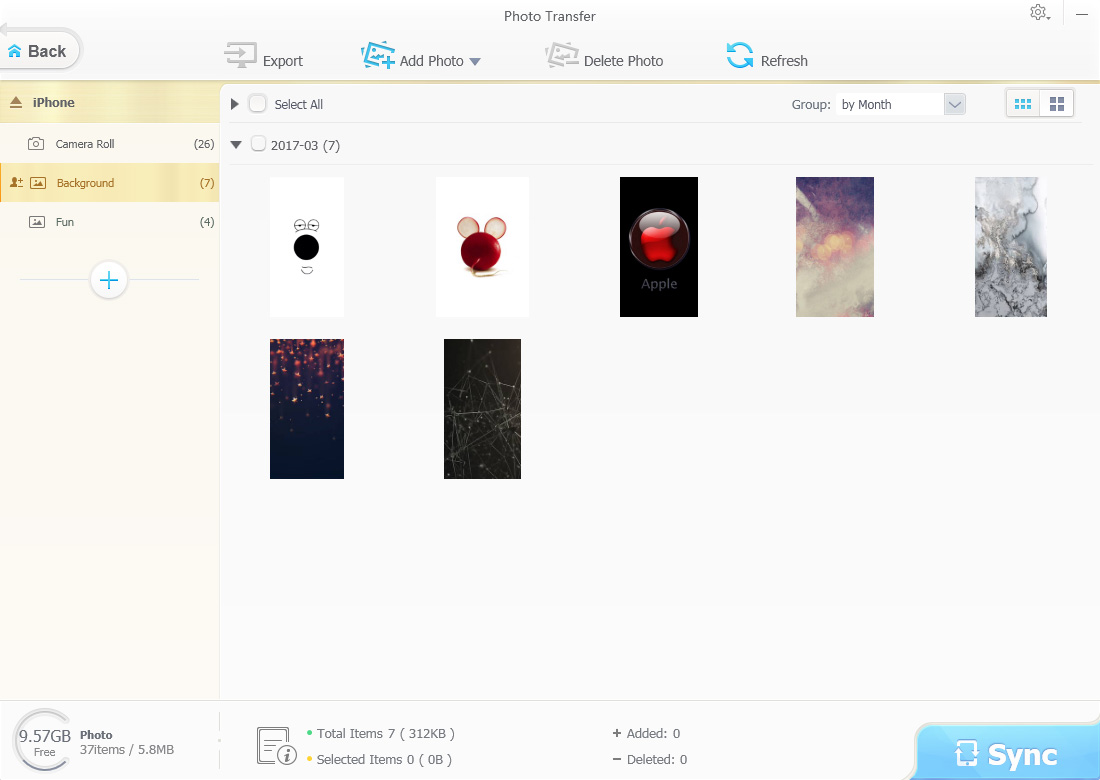
Task: Click the Fun album count (4)
Action: (207, 222)
